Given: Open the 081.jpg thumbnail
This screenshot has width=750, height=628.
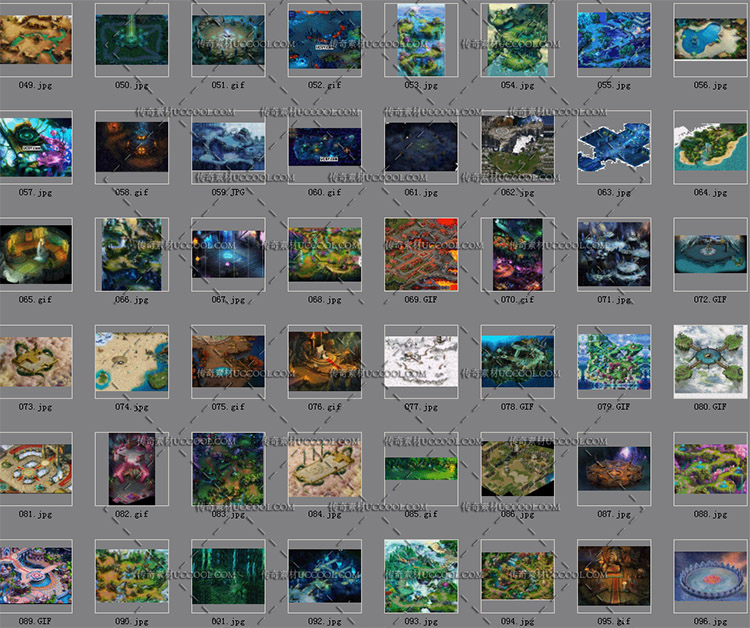Looking at the screenshot, I should pos(36,469).
